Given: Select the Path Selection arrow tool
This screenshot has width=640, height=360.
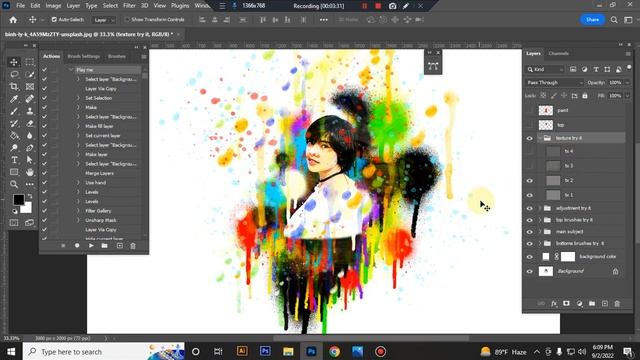Looking at the screenshot, I should point(29,160).
